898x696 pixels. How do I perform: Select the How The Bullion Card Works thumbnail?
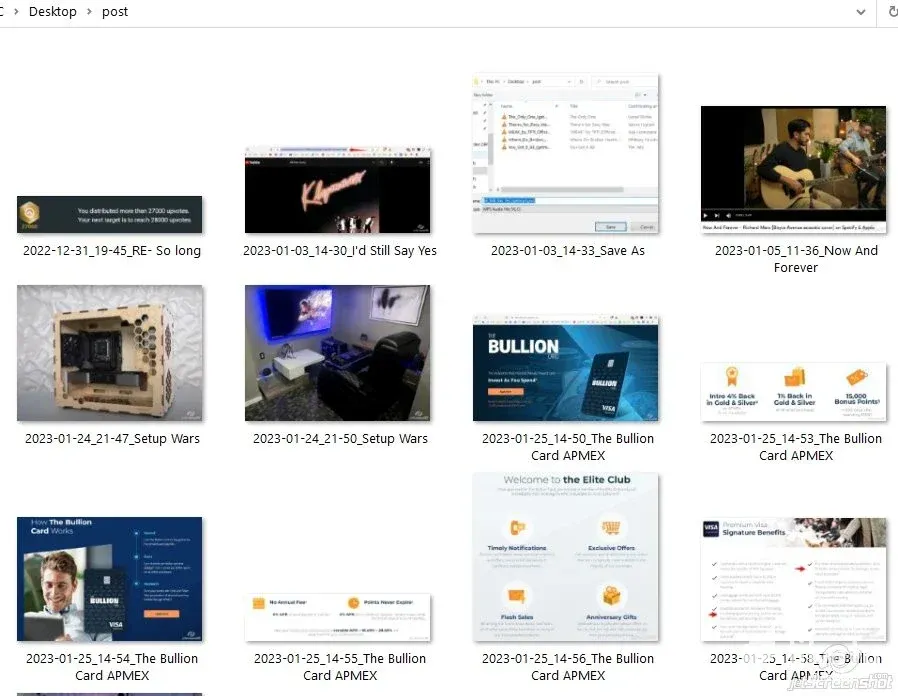(109, 579)
